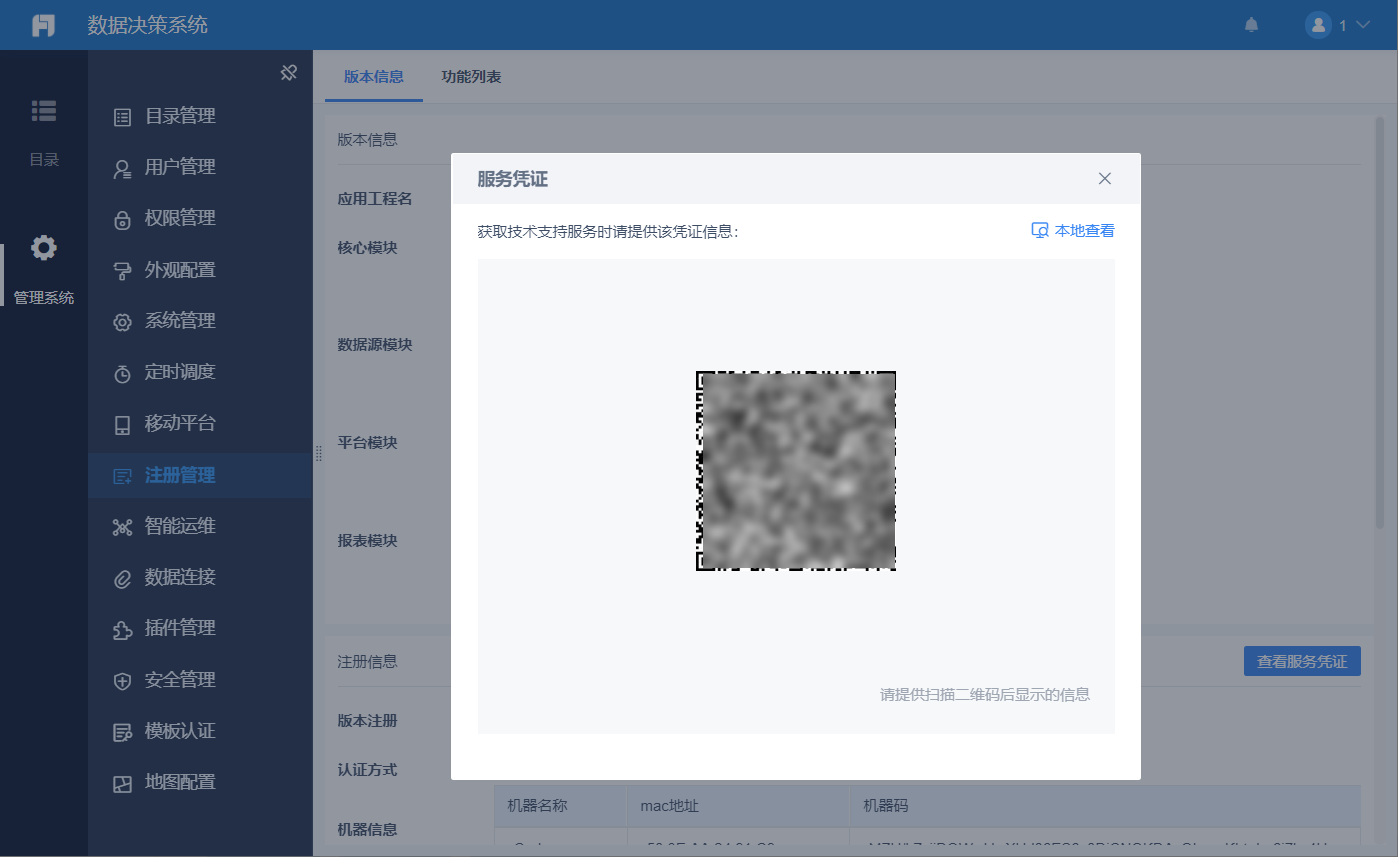Click the 定时调度 stopwatch icon
The height and width of the screenshot is (857, 1398).
pyautogui.click(x=122, y=373)
